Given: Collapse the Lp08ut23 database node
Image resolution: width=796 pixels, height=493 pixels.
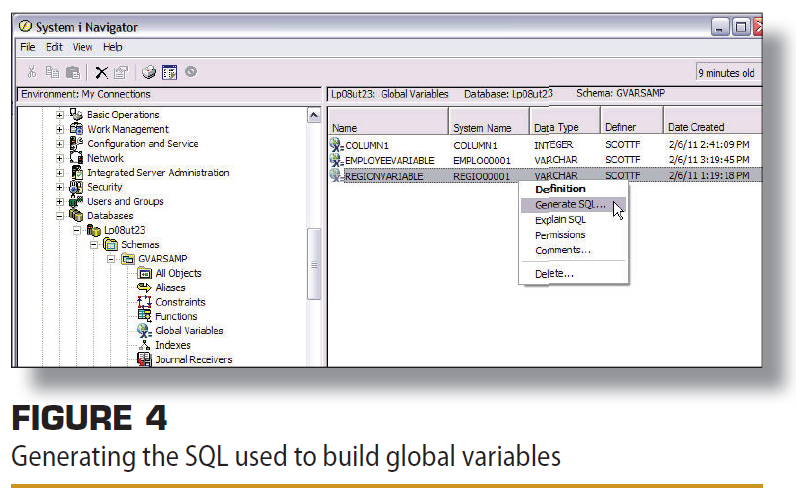Looking at the screenshot, I should [77, 230].
